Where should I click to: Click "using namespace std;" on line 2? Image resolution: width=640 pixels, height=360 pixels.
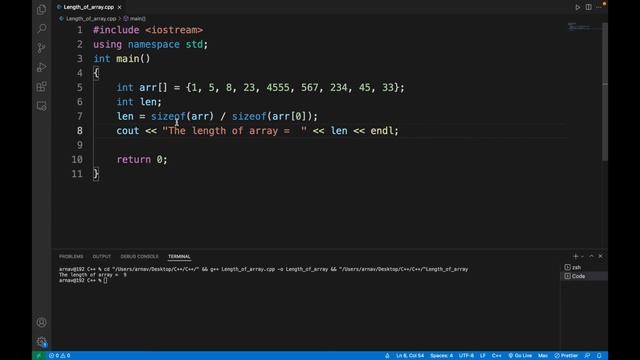(150, 44)
